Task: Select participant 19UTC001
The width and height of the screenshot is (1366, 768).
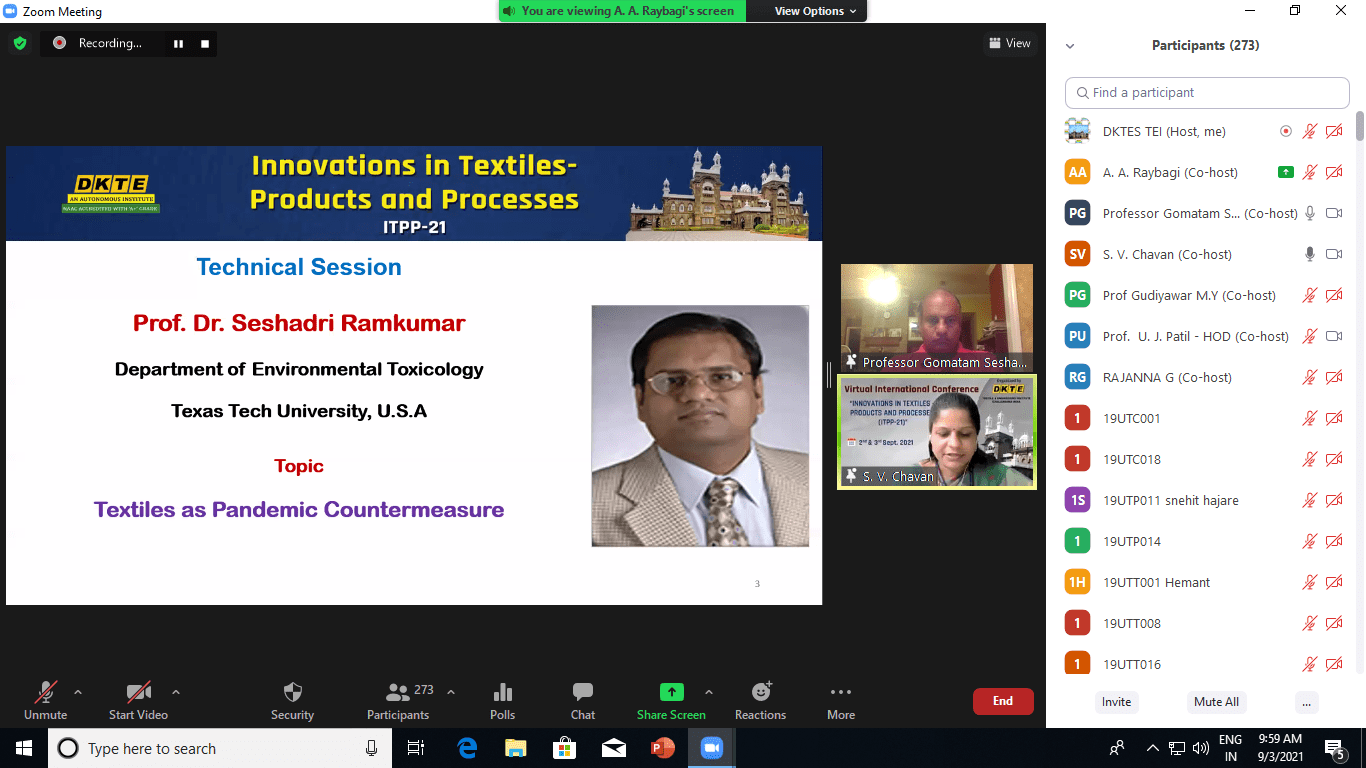Action: coord(1204,418)
